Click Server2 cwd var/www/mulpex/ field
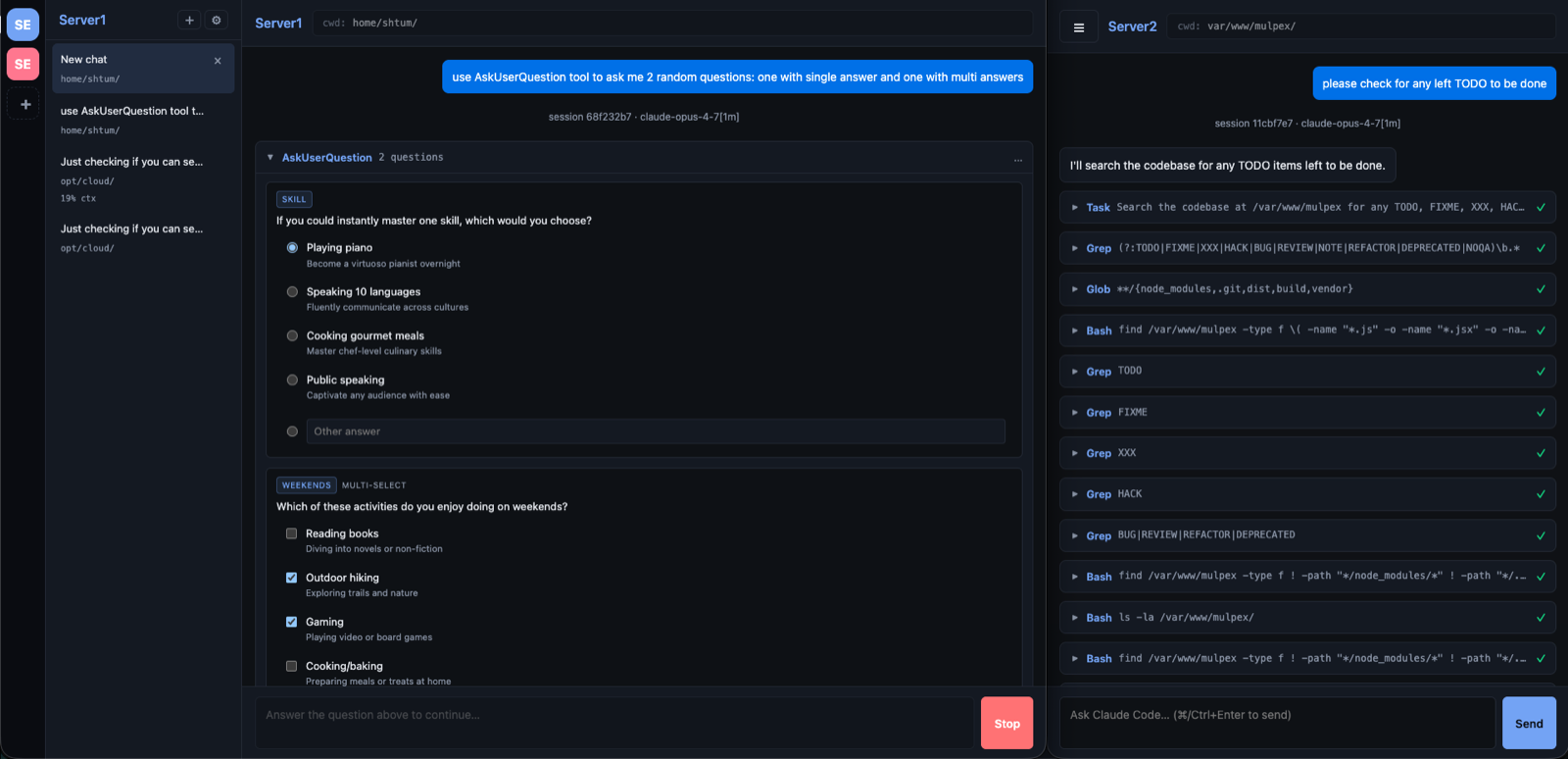This screenshot has height=759, width=1568. [1362, 26]
